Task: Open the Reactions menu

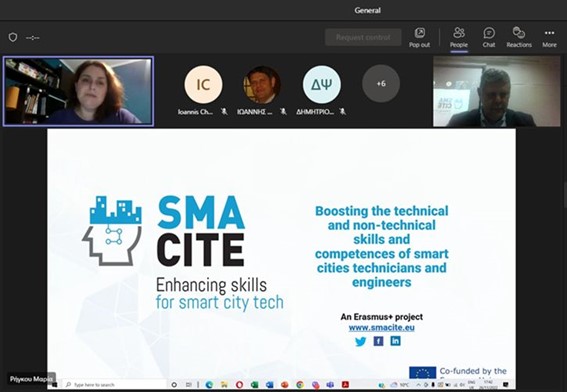Action: point(519,37)
